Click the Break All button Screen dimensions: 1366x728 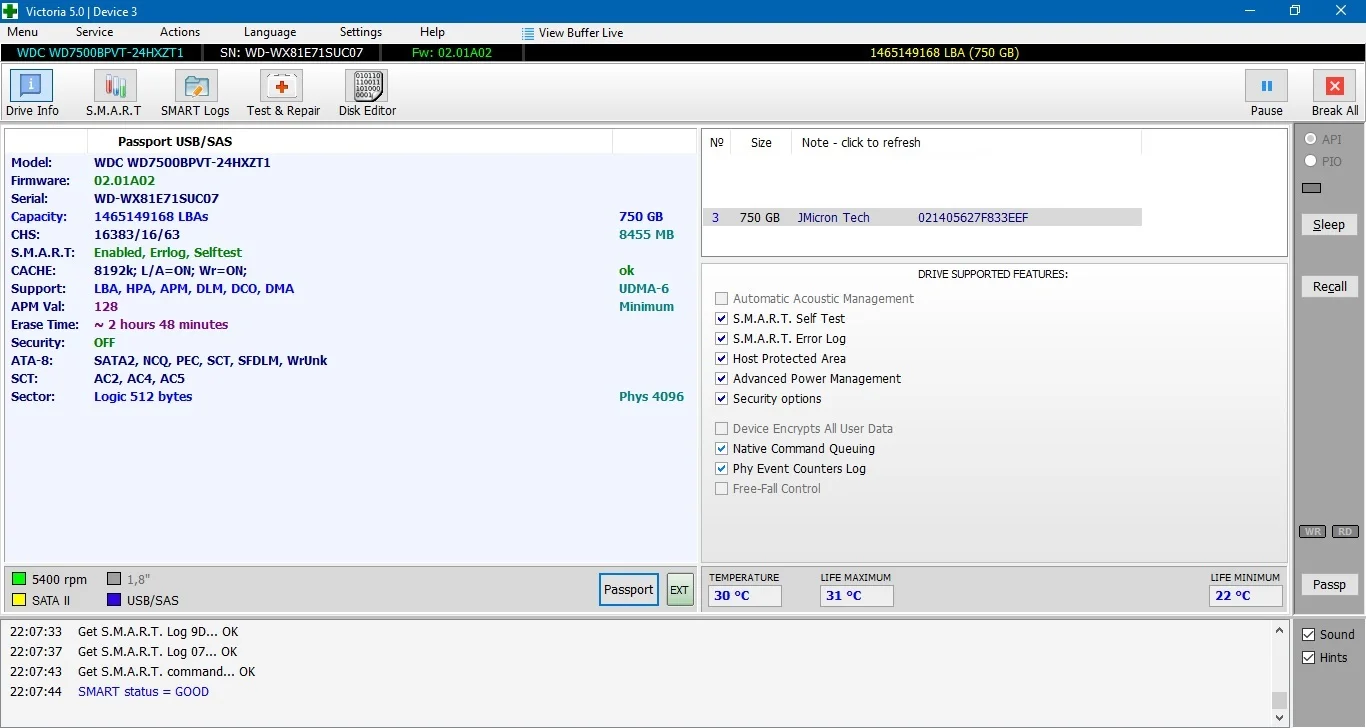(x=1334, y=94)
